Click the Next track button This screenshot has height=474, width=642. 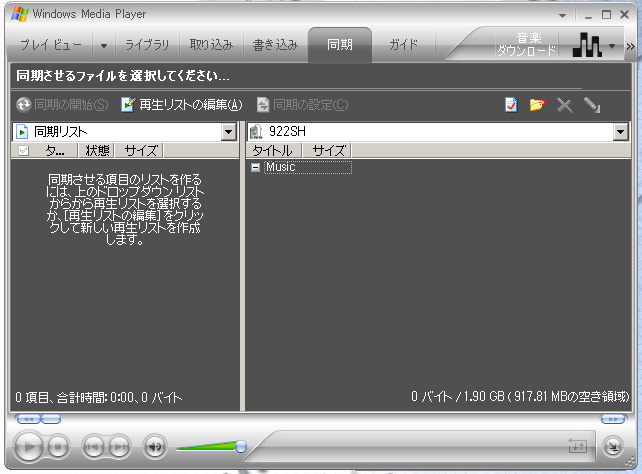click(119, 447)
